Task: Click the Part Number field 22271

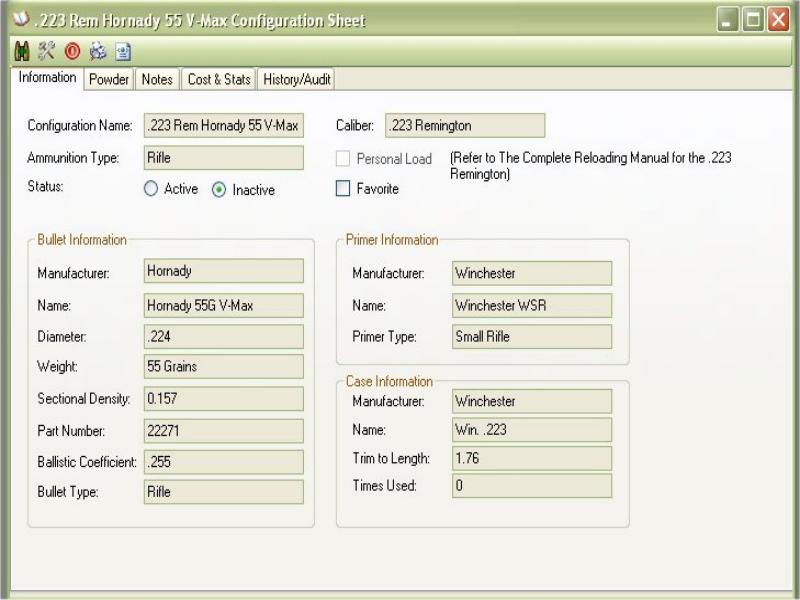Action: click(x=224, y=431)
